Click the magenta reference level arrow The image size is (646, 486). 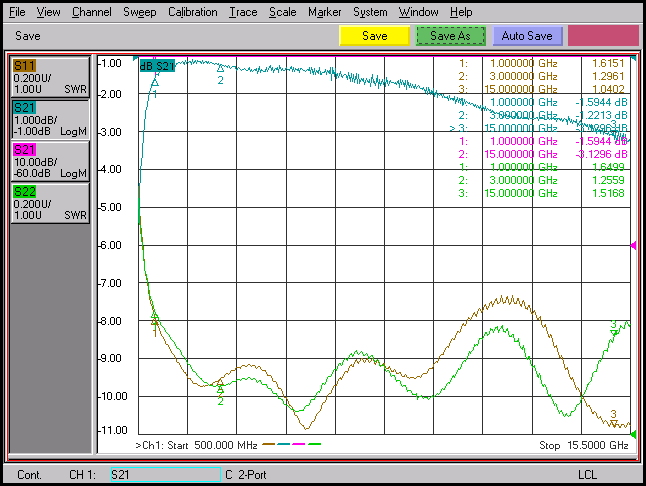click(x=633, y=245)
